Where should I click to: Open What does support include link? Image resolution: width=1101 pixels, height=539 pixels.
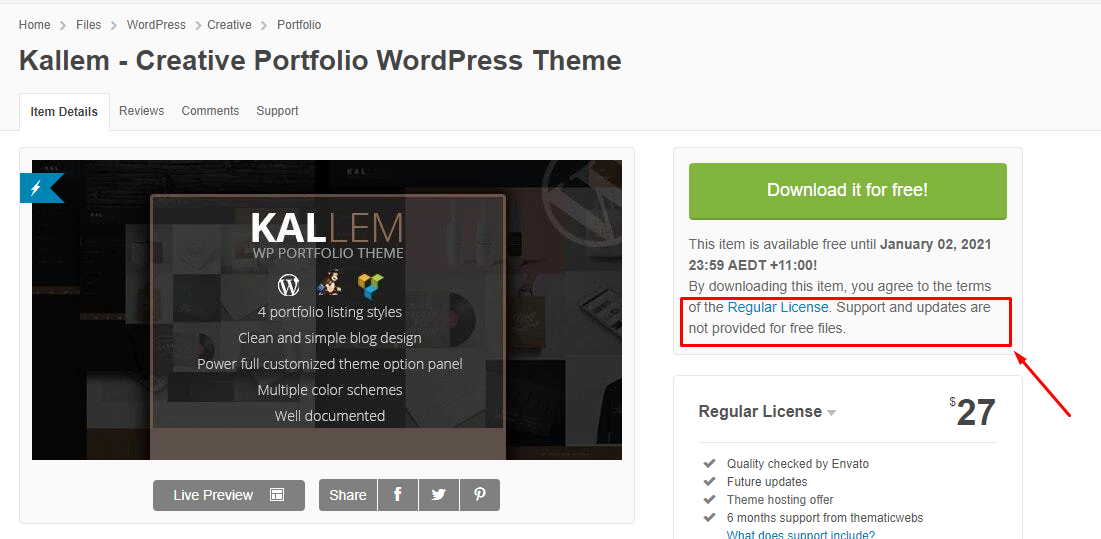(x=800, y=535)
